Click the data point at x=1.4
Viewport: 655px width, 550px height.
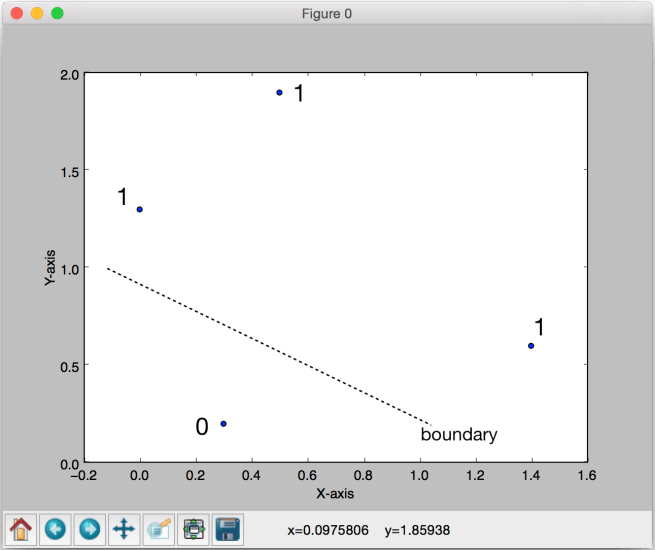531,346
